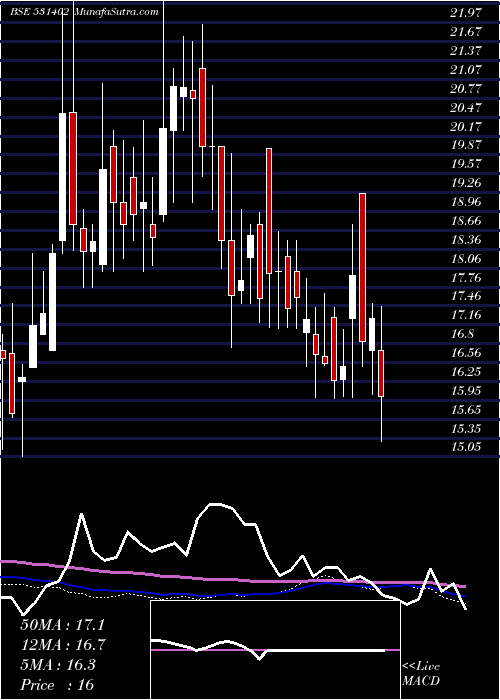The width and height of the screenshot is (500, 700).
Task: Select the 18.66 axis value
Action: point(466,221)
